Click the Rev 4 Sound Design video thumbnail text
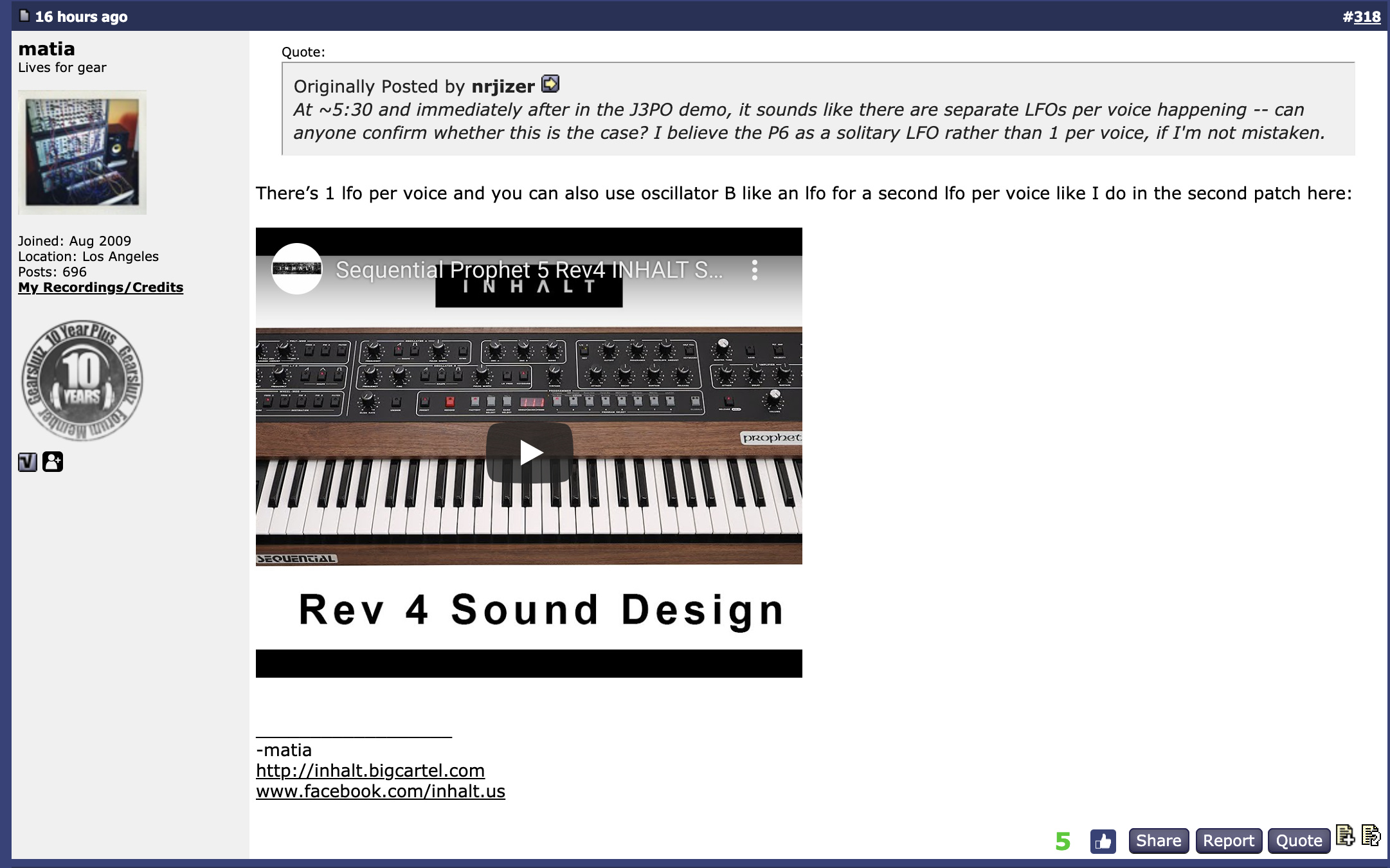Screen dimensions: 1390x868 [541, 610]
